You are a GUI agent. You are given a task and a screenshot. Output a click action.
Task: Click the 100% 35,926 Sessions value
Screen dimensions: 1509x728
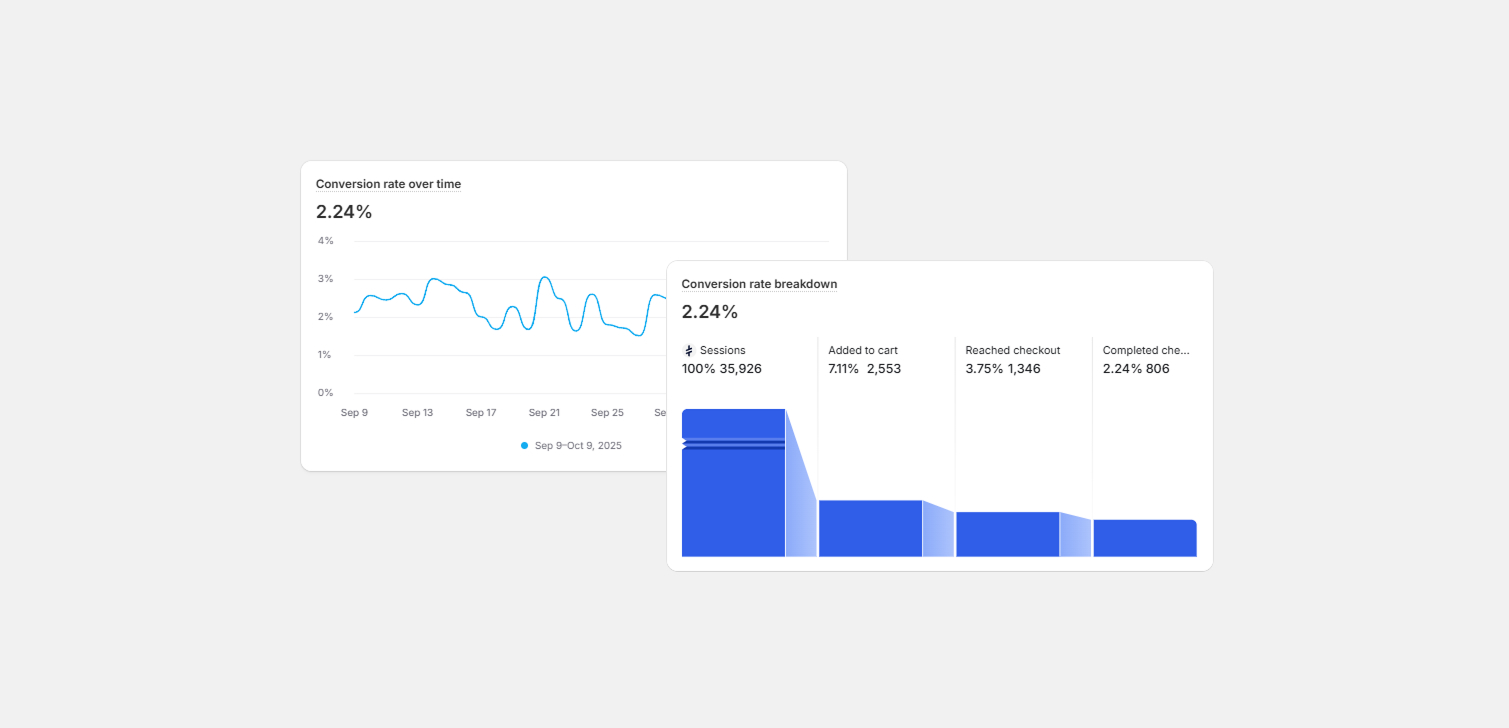720,368
